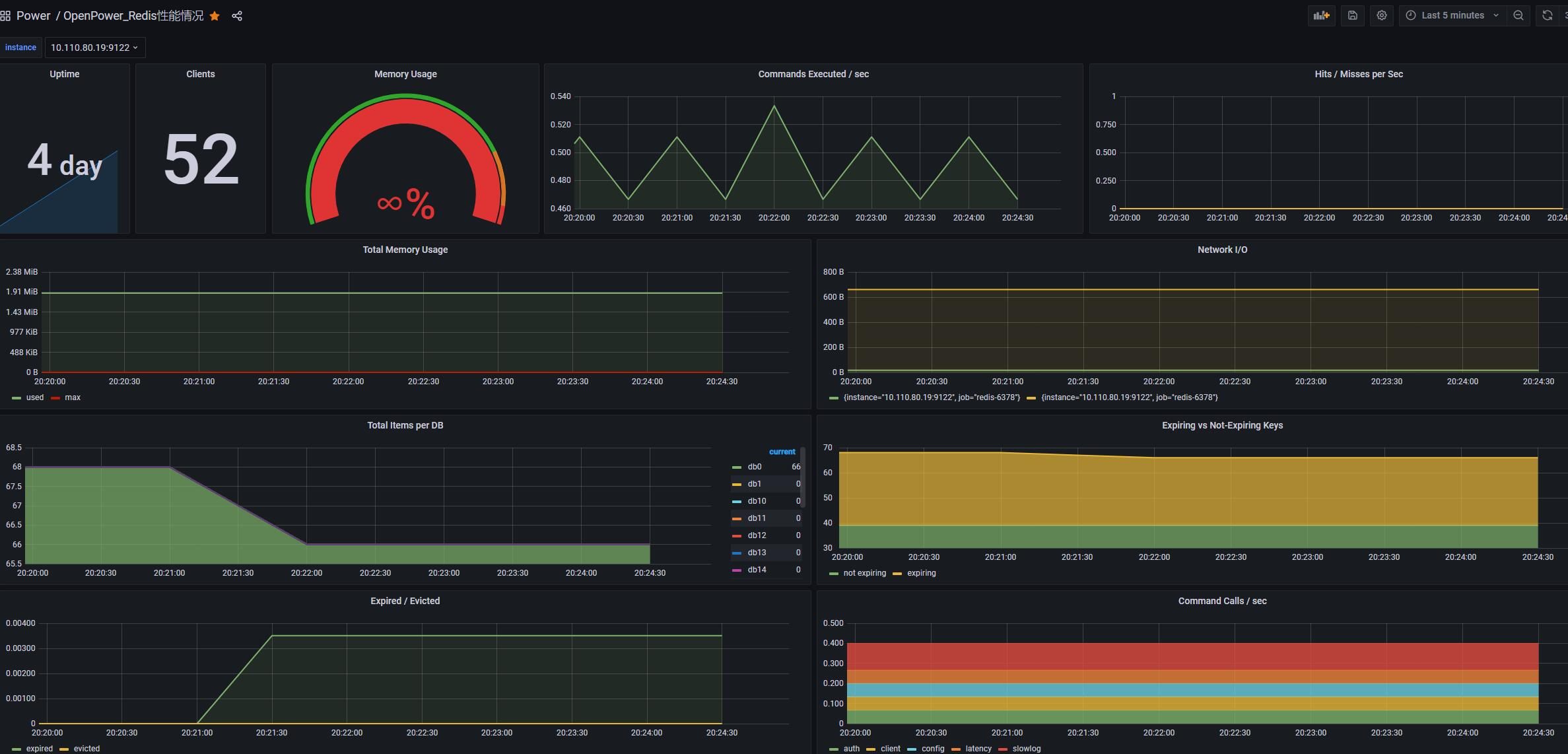Click the Add panel icon
The width and height of the screenshot is (1568, 754).
point(1321,15)
